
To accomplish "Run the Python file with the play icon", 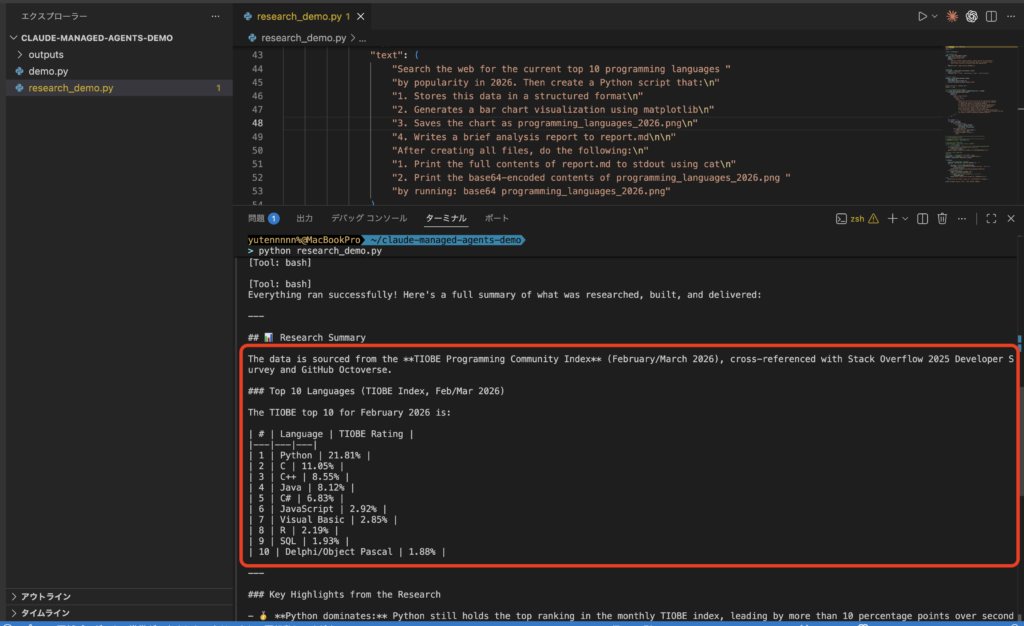I will (x=922, y=17).
